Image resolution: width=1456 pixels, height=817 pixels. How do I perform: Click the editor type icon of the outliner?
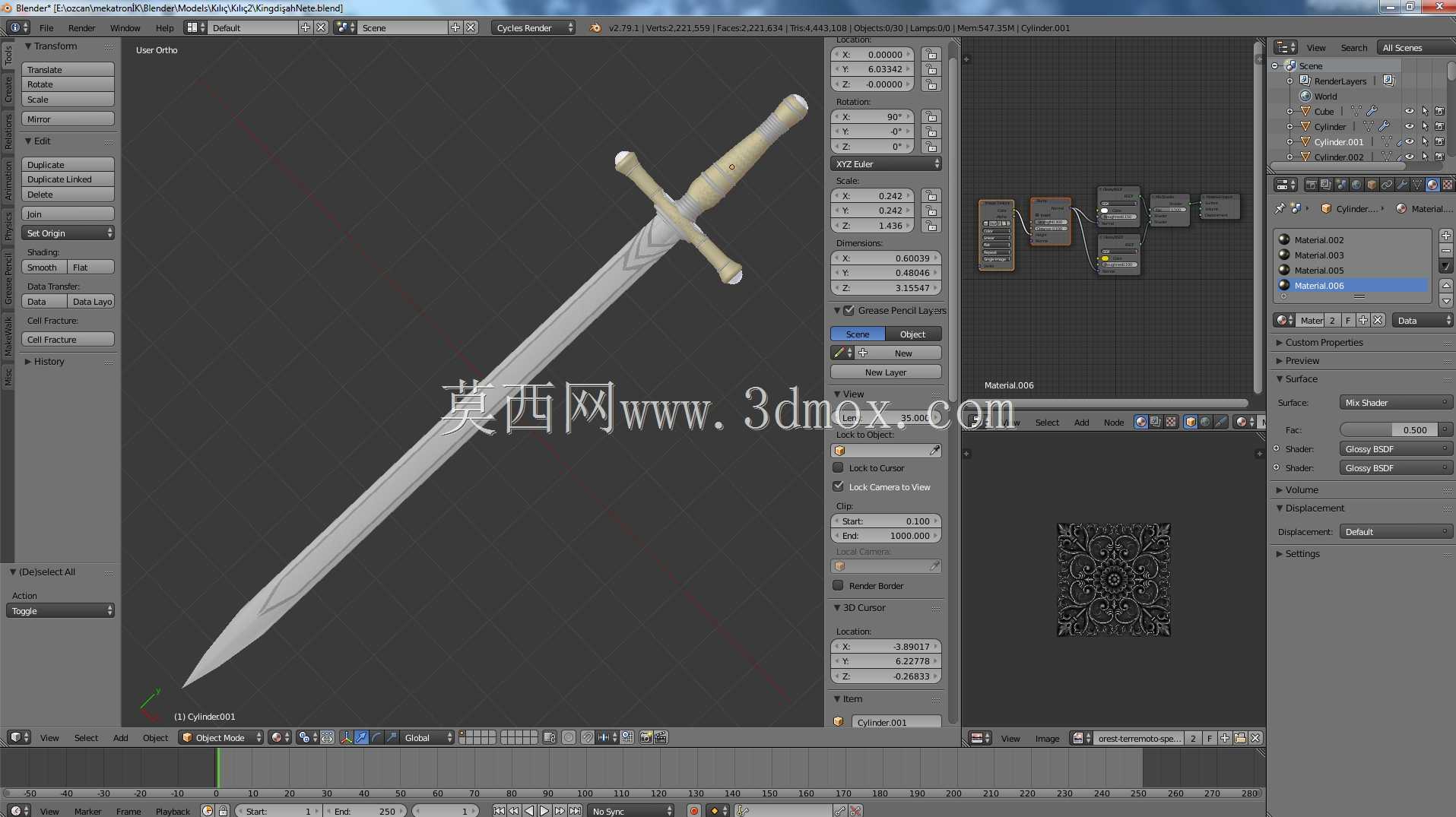point(1286,47)
